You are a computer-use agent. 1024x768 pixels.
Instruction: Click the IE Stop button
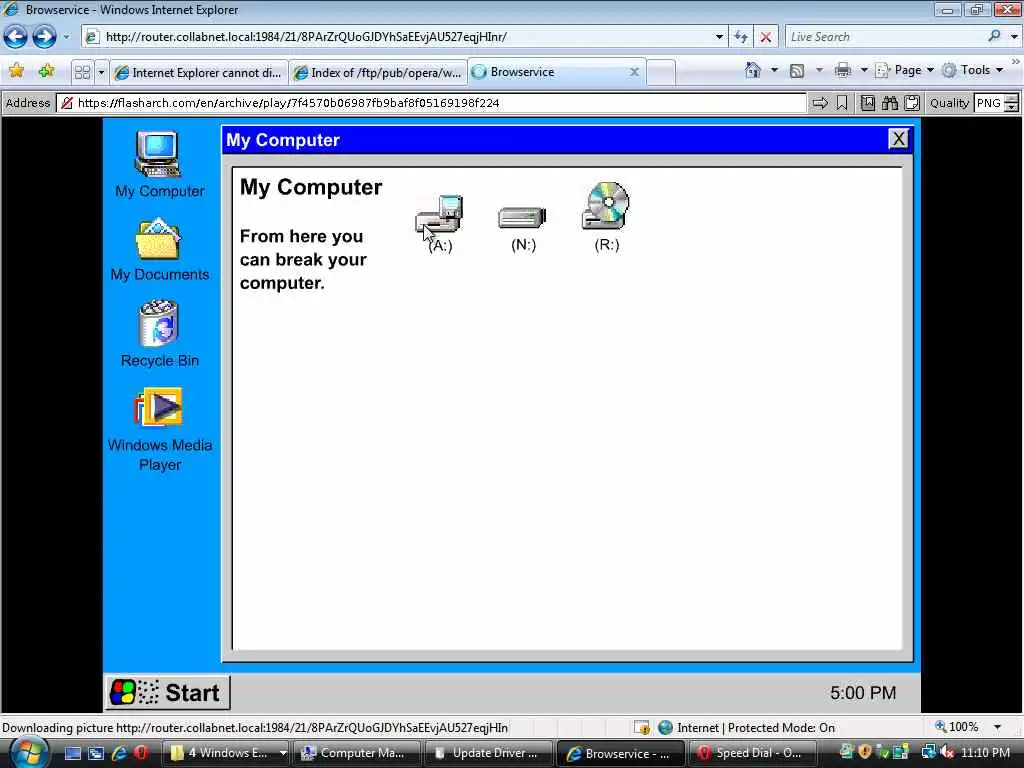pyautogui.click(x=765, y=37)
